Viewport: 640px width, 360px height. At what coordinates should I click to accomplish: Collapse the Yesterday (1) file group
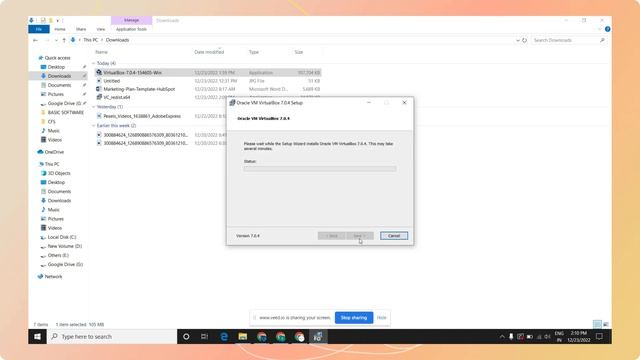[x=93, y=107]
